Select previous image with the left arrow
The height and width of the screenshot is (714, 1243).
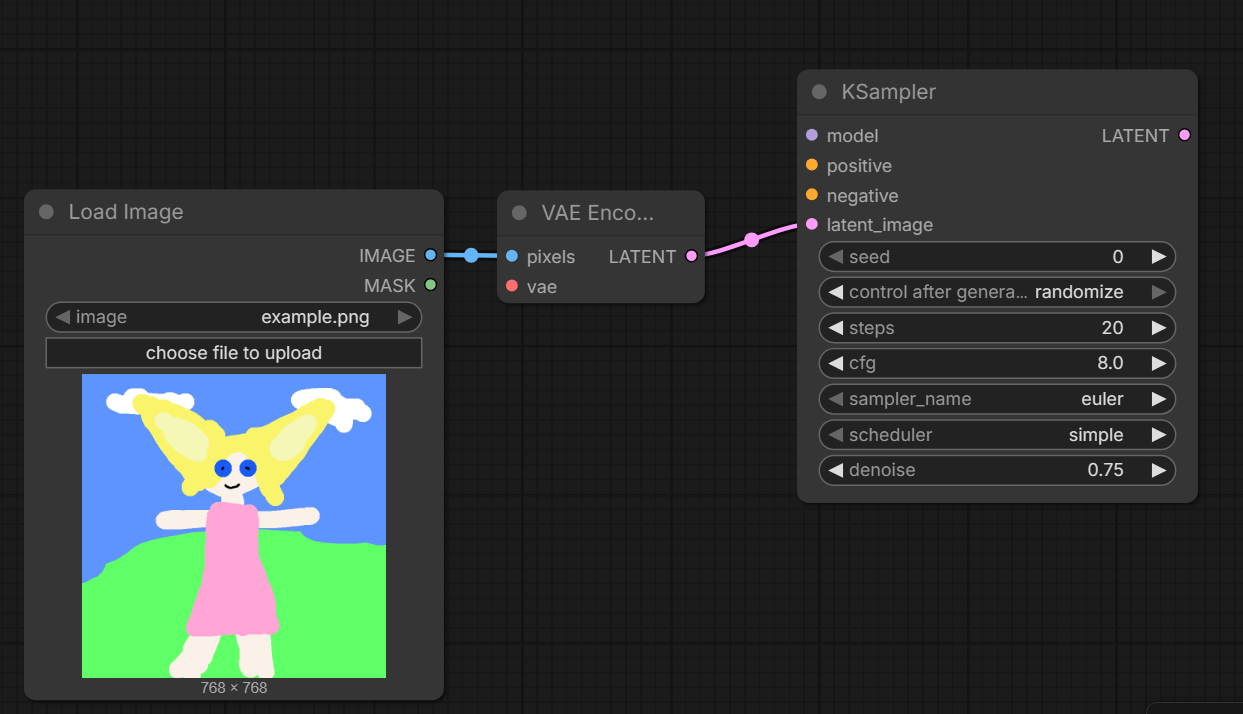[x=62, y=317]
